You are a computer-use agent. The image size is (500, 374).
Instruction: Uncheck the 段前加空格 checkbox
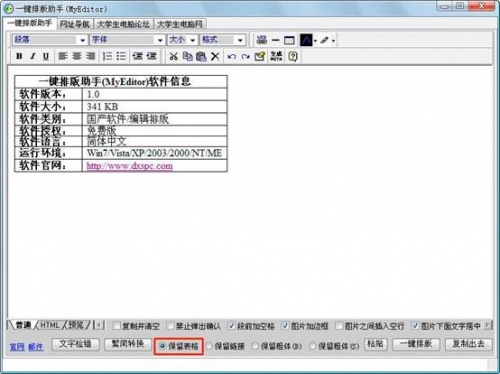232,325
